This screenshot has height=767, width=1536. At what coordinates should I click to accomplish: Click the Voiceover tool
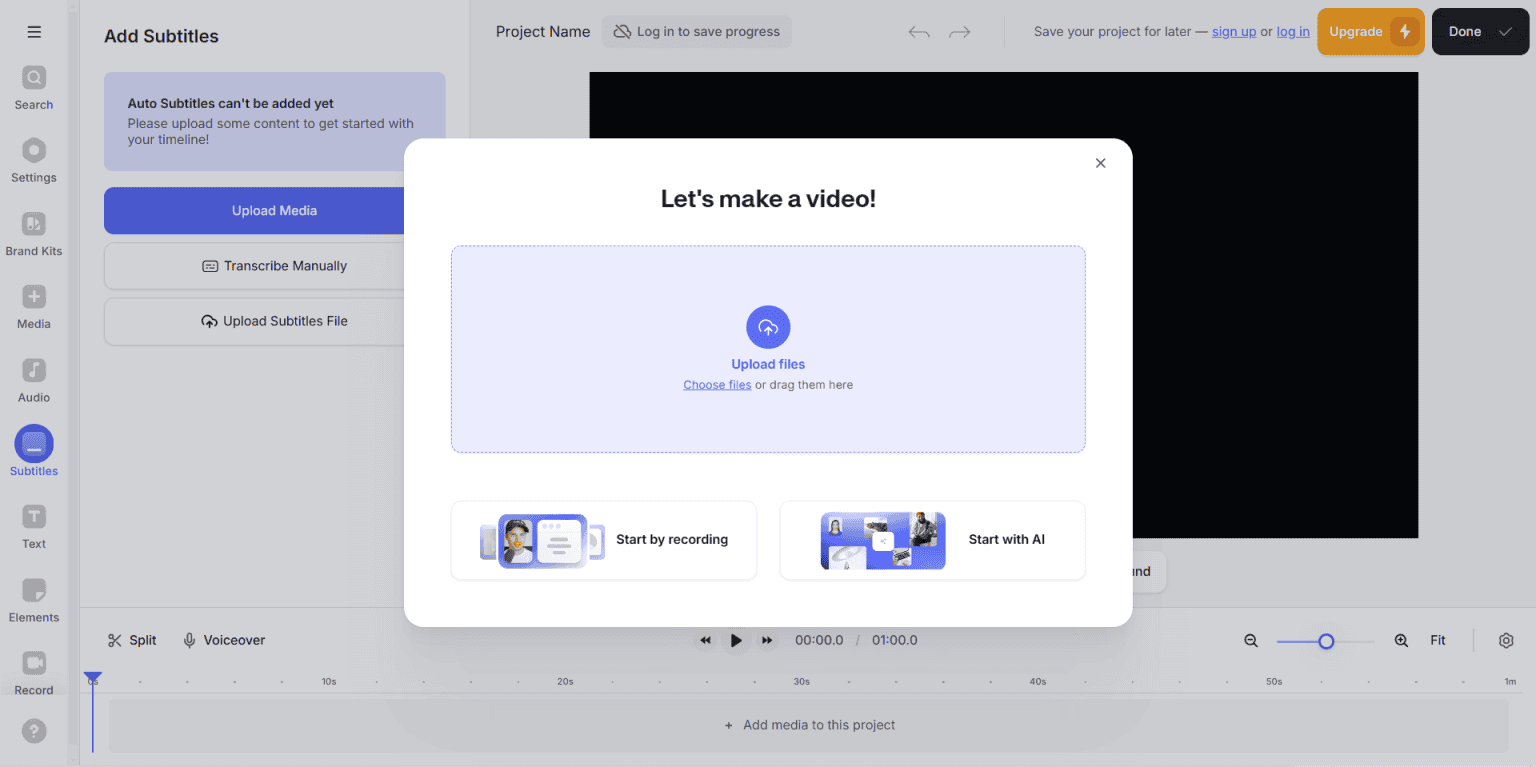[224, 641]
